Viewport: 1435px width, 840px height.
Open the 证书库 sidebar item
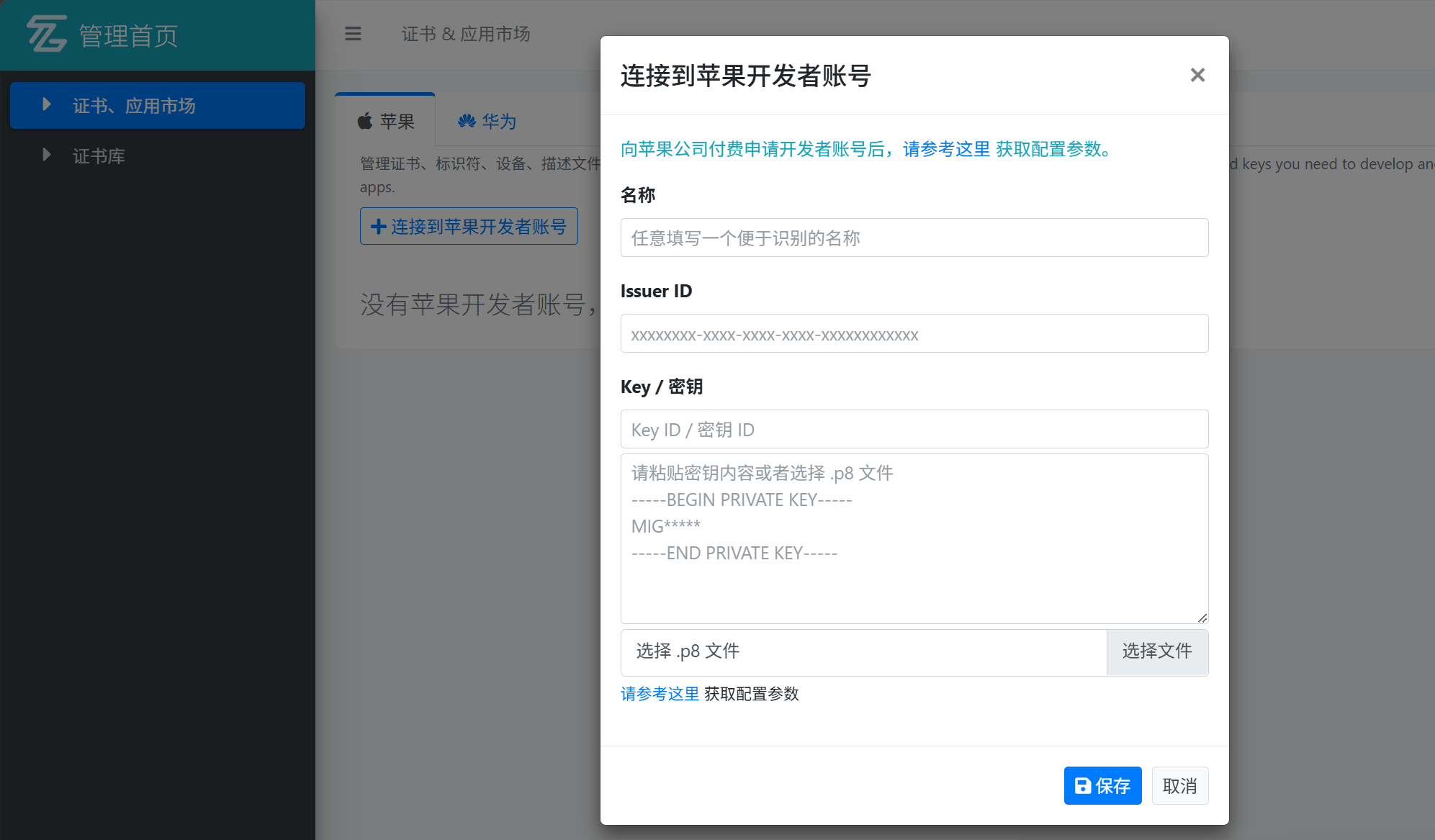pyautogui.click(x=158, y=155)
